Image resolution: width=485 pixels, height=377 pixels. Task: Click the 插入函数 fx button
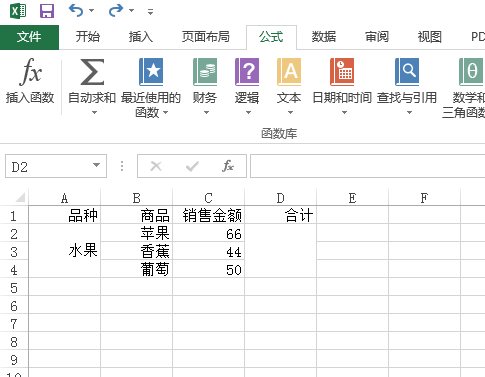(x=30, y=82)
